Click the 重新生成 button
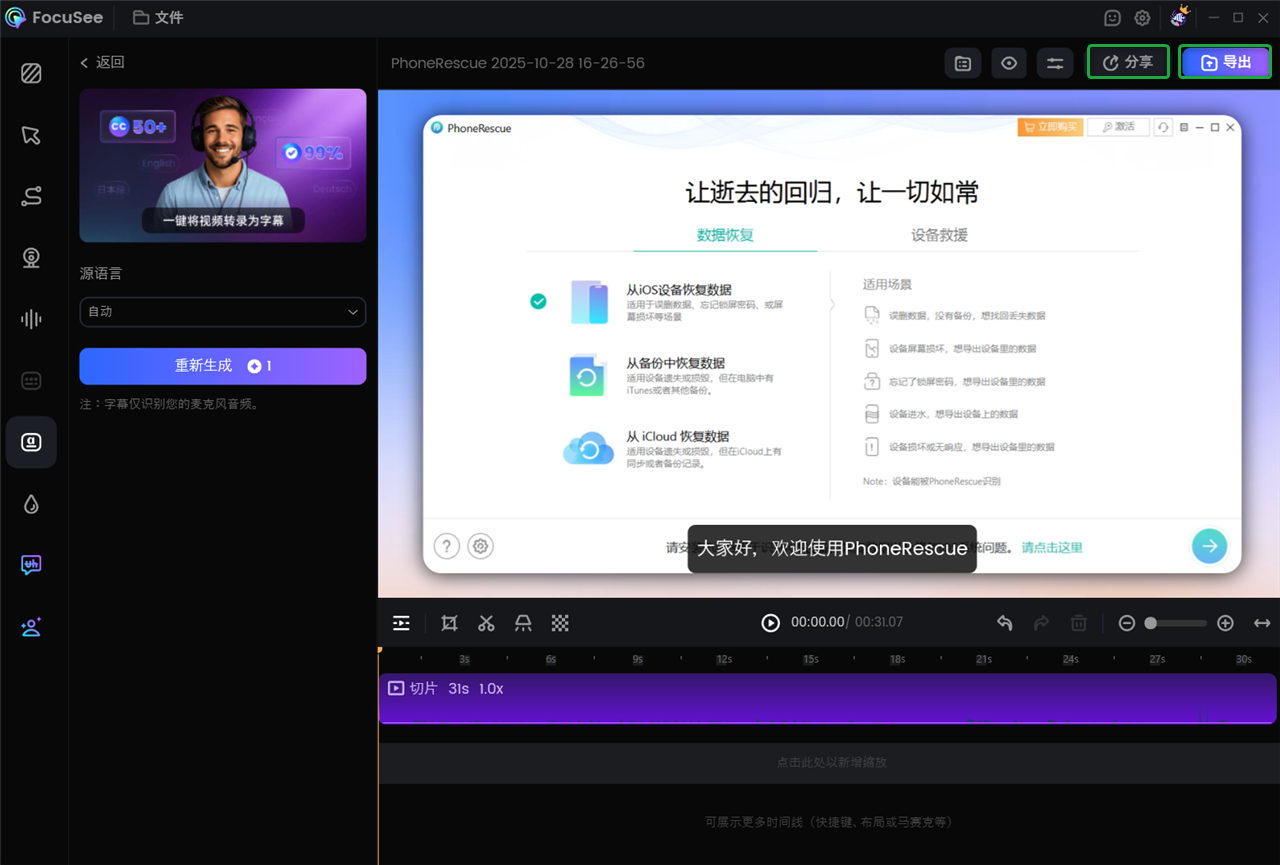This screenshot has height=865, width=1280. 223,366
